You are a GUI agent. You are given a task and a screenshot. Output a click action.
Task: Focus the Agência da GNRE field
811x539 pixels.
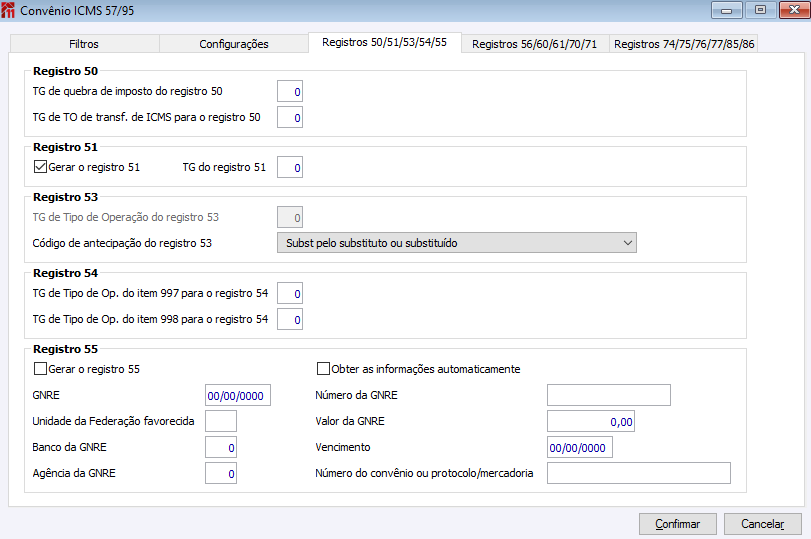pyautogui.click(x=221, y=473)
